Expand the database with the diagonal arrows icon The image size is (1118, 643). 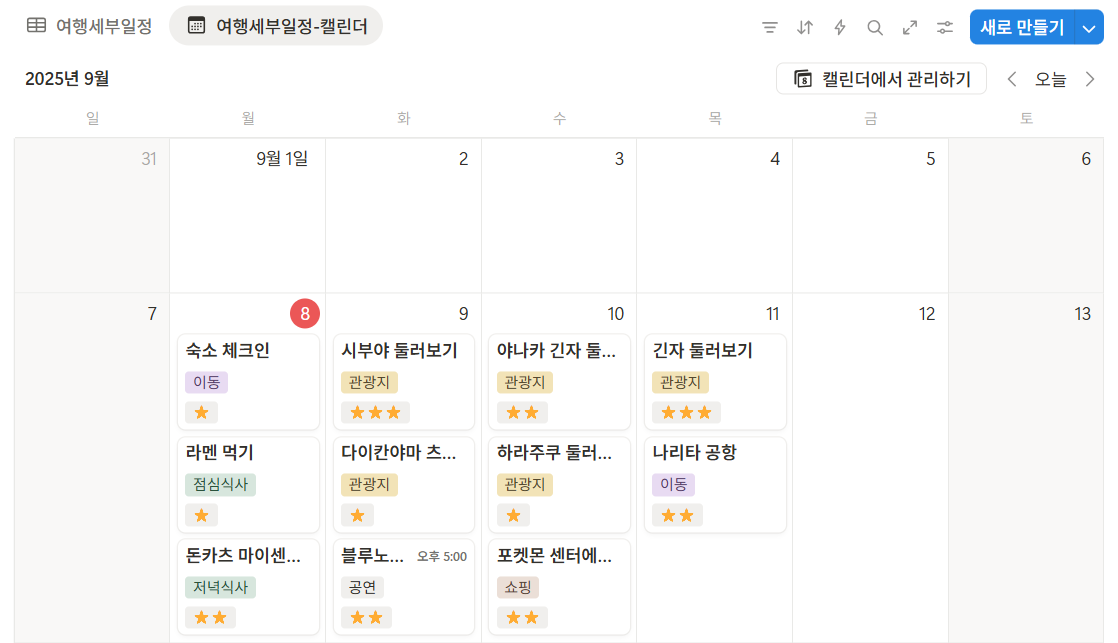coord(909,27)
